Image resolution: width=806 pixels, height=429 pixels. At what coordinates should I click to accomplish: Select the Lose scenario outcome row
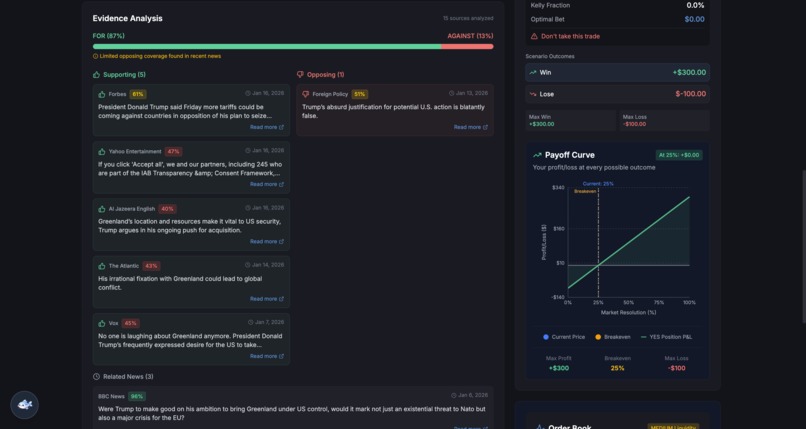click(x=617, y=94)
